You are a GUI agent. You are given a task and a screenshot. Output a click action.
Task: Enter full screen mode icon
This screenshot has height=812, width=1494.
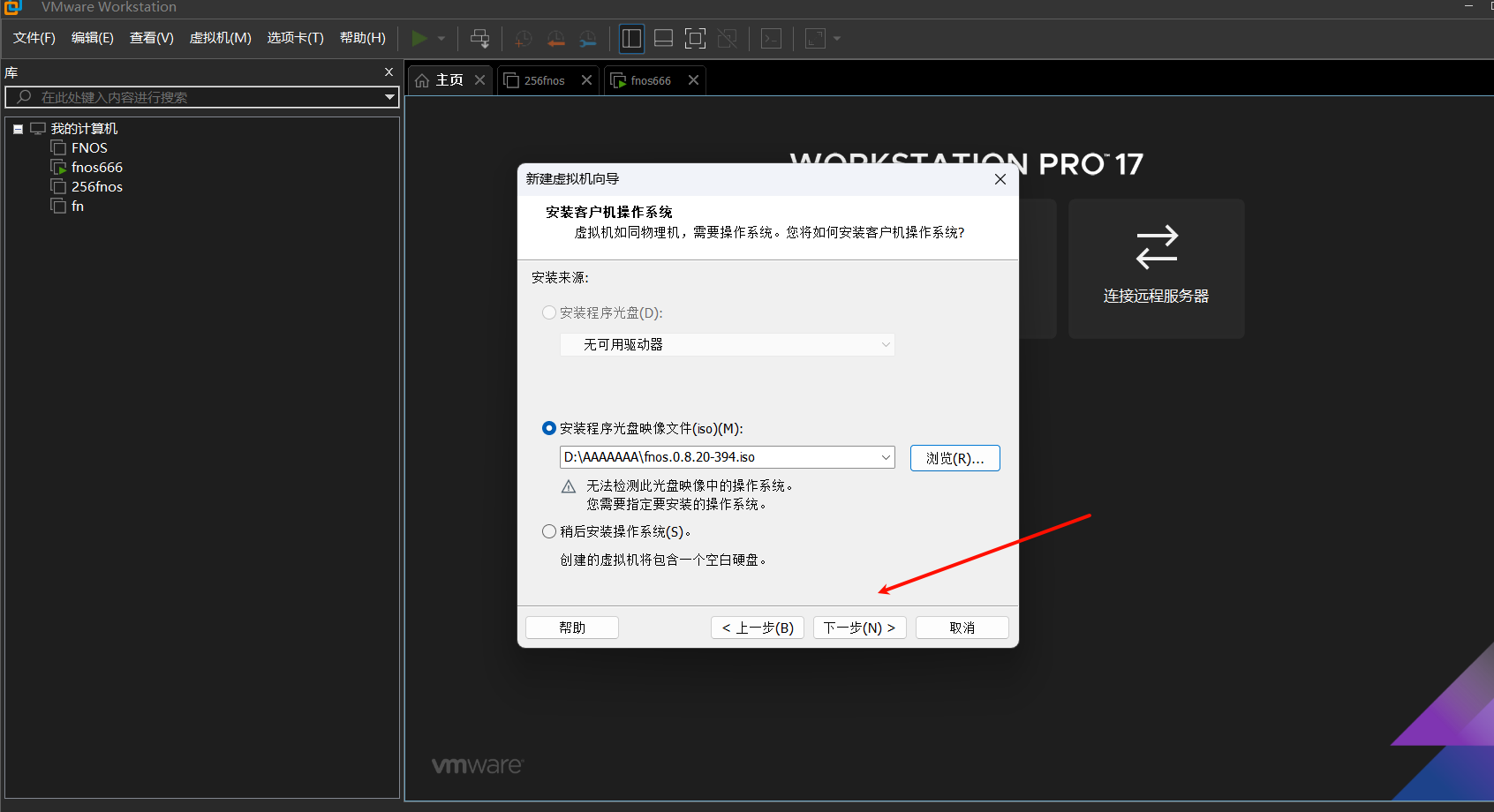tap(695, 38)
